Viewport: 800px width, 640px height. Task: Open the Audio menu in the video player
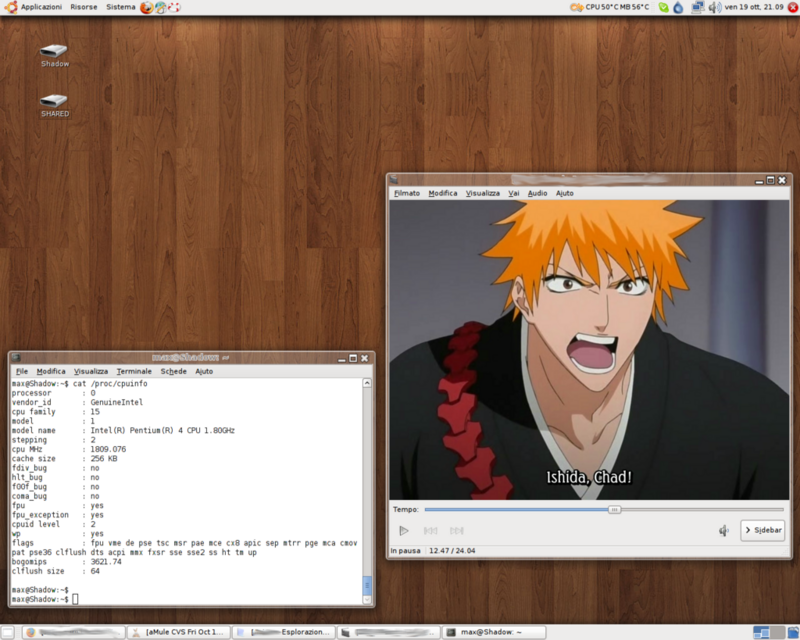(537, 193)
